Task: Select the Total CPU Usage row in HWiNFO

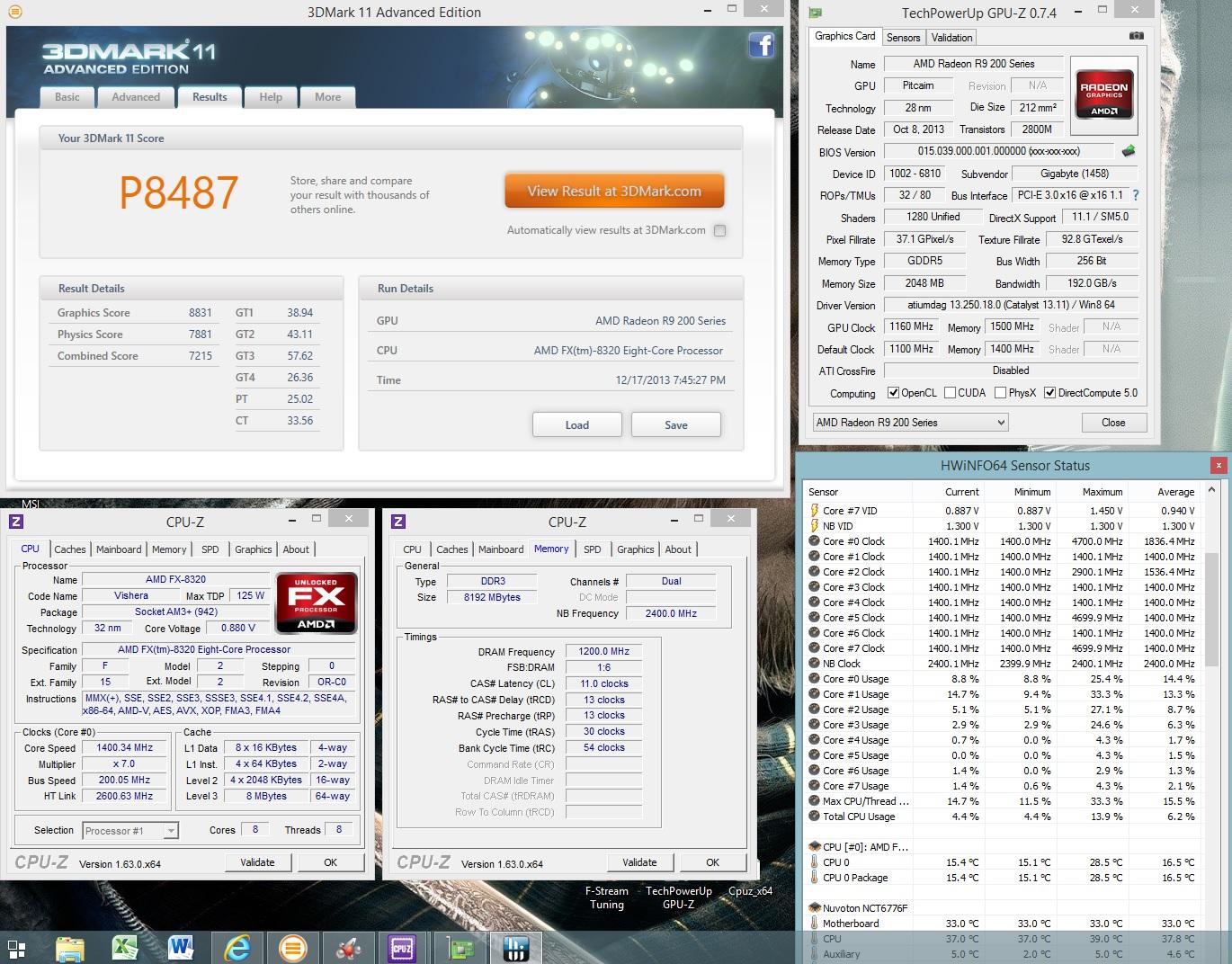Action: click(1003, 817)
